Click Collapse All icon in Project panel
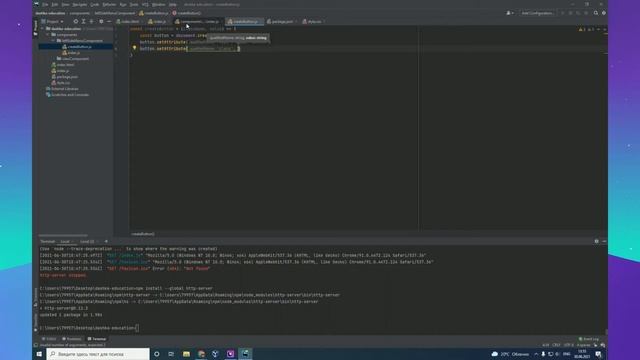The width and height of the screenshot is (640, 360). point(91,22)
